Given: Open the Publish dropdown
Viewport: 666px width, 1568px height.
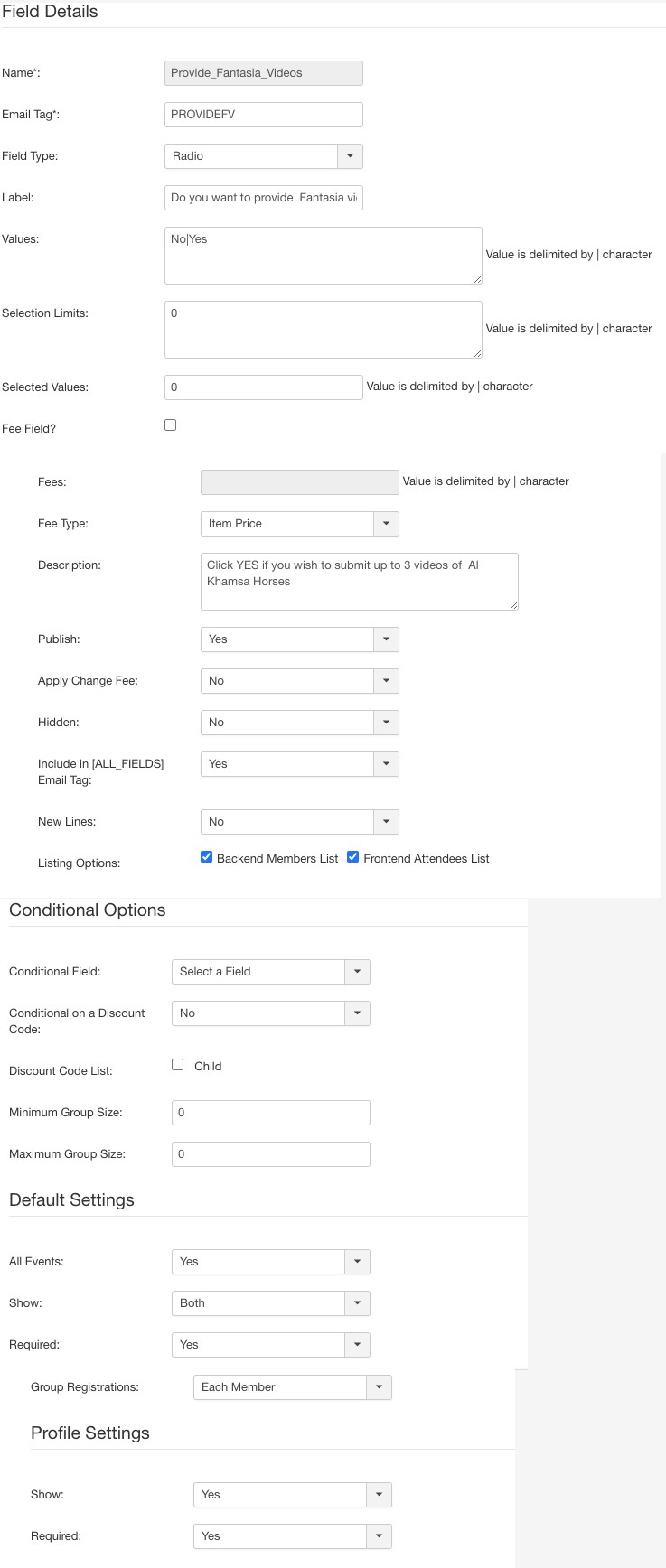Looking at the screenshot, I should (299, 639).
